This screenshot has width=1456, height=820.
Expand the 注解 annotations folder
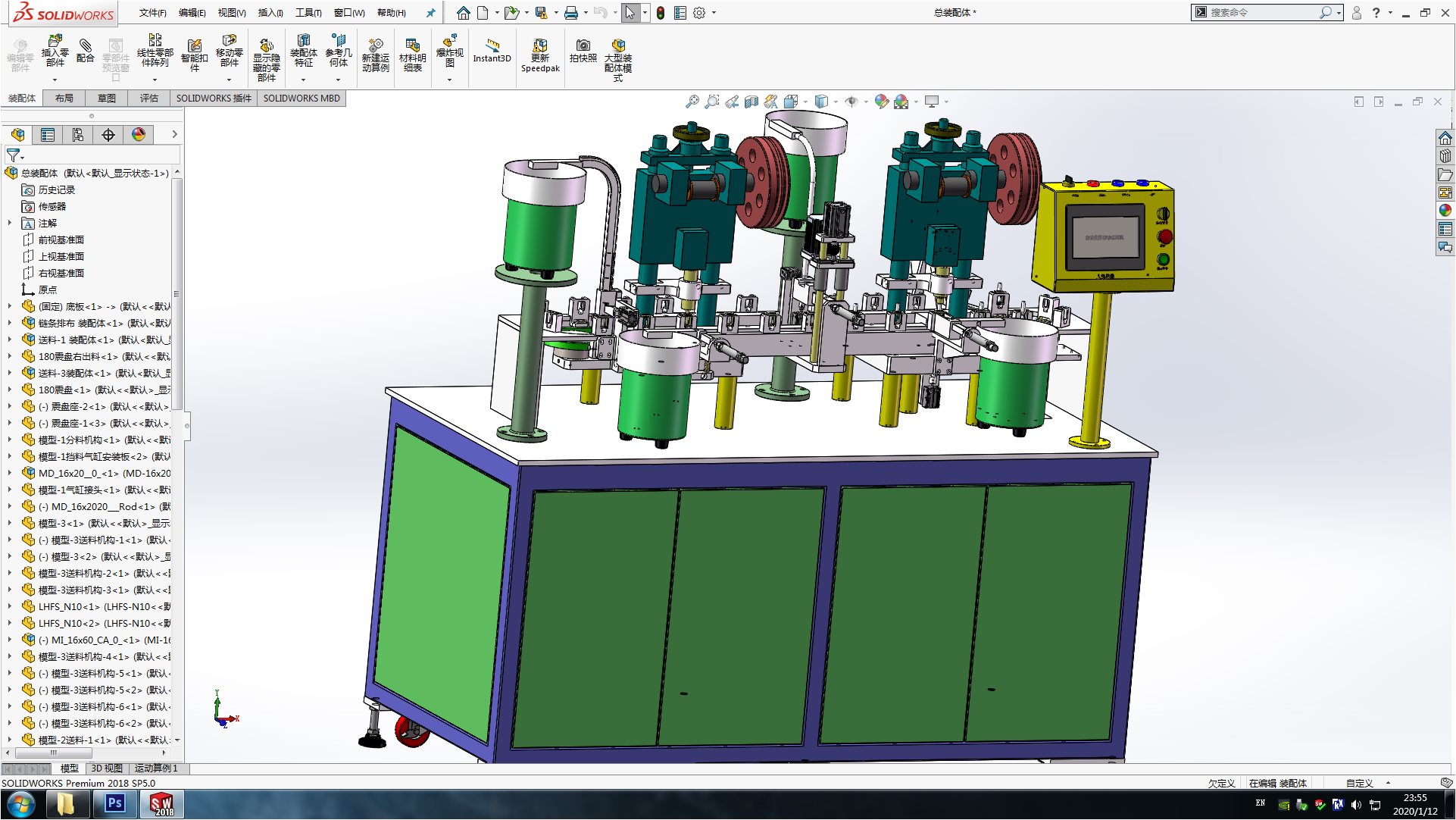tap(10, 224)
